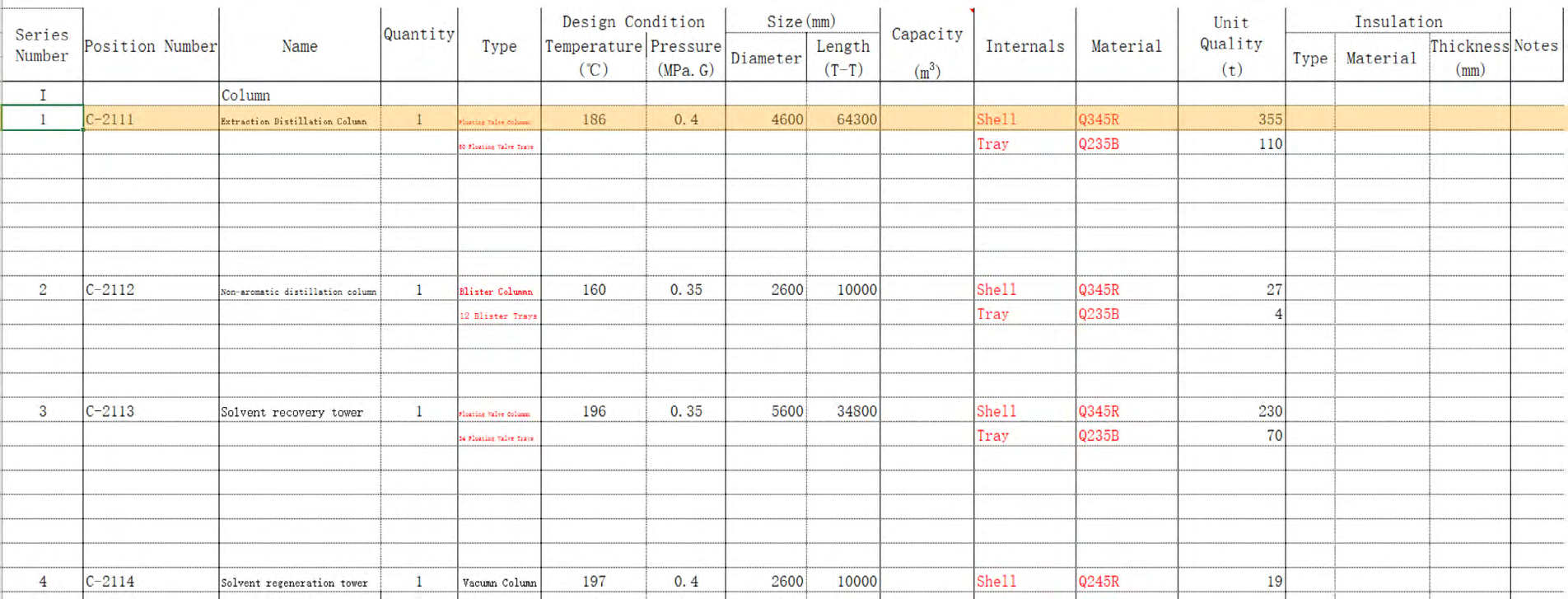Select position number cell C-2114
This screenshot has width=1568, height=599.
coord(151,582)
